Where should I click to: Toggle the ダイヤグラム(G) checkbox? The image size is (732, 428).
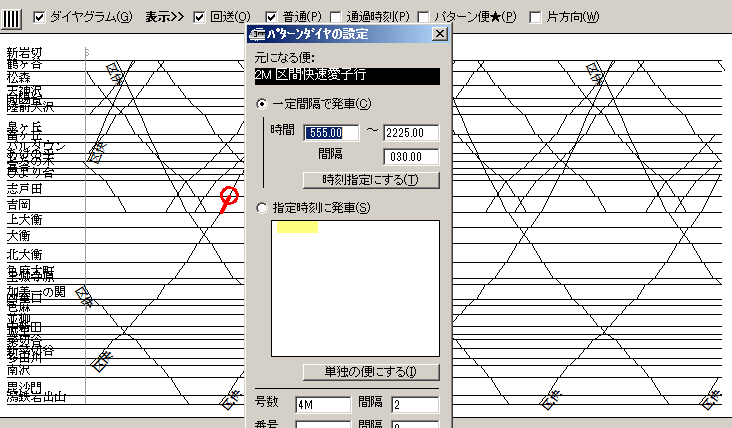click(40, 17)
